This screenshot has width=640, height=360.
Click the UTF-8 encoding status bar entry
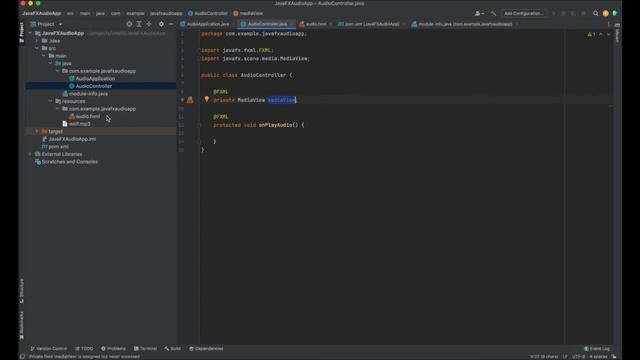[578, 357]
